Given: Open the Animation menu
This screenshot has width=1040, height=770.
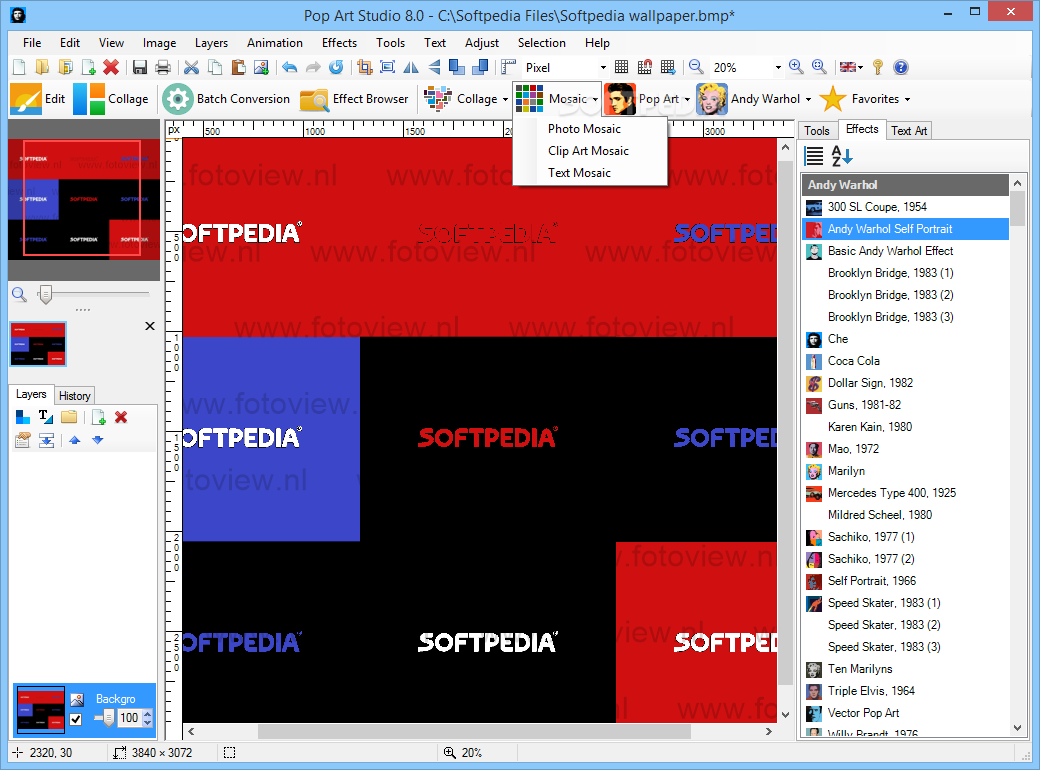Looking at the screenshot, I should pos(275,42).
